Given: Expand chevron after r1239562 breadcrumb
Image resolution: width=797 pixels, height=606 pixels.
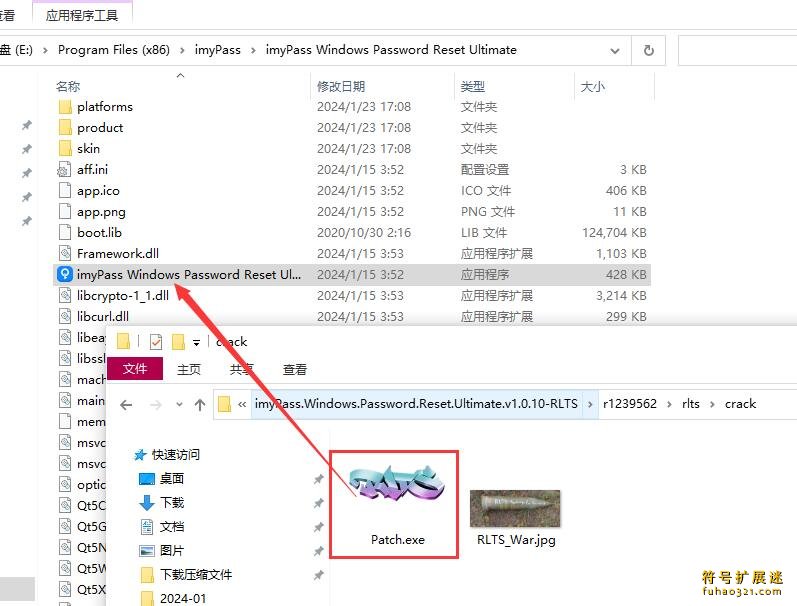Looking at the screenshot, I should pyautogui.click(x=669, y=404).
